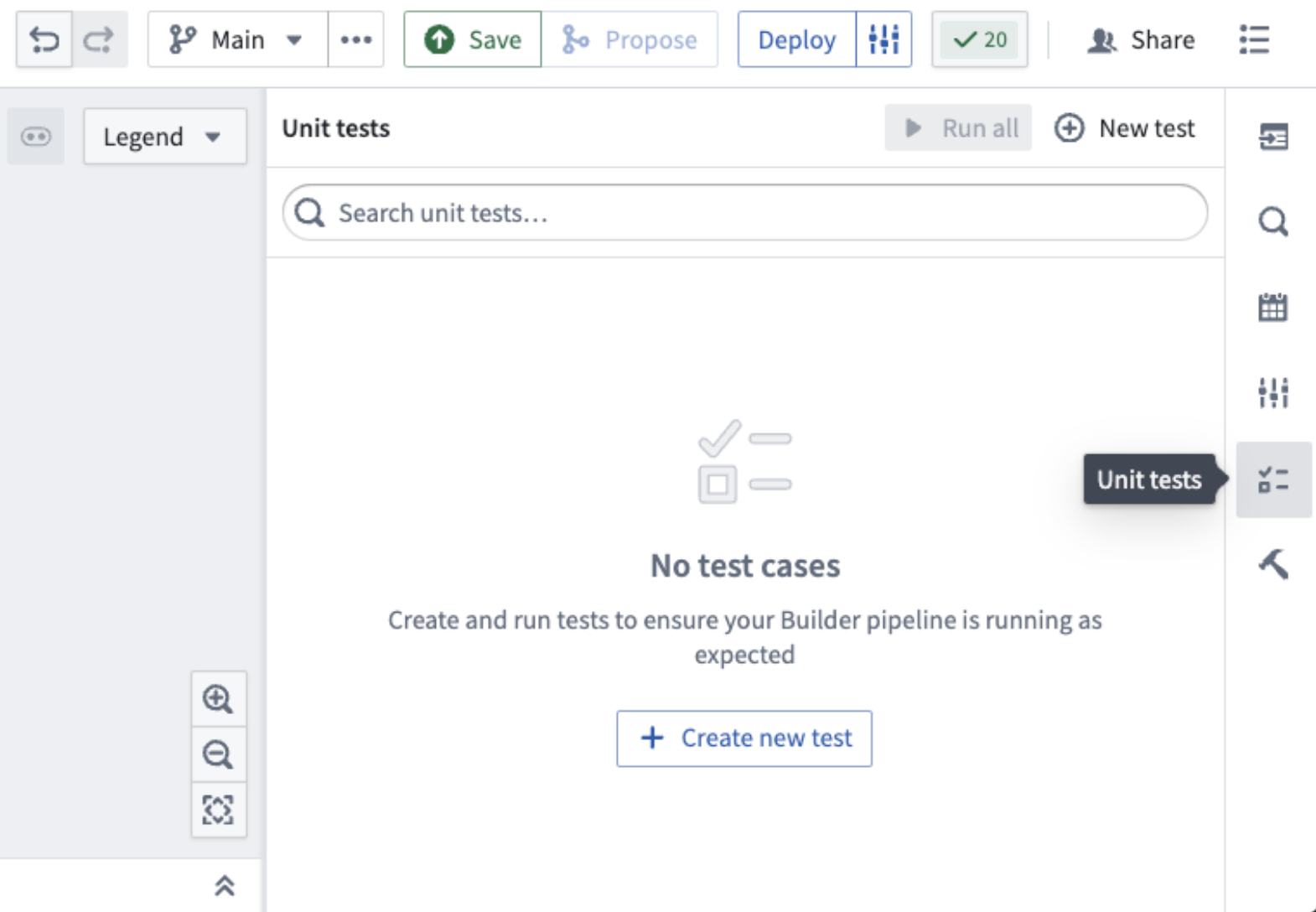Open the search sidebar icon

point(1273,221)
